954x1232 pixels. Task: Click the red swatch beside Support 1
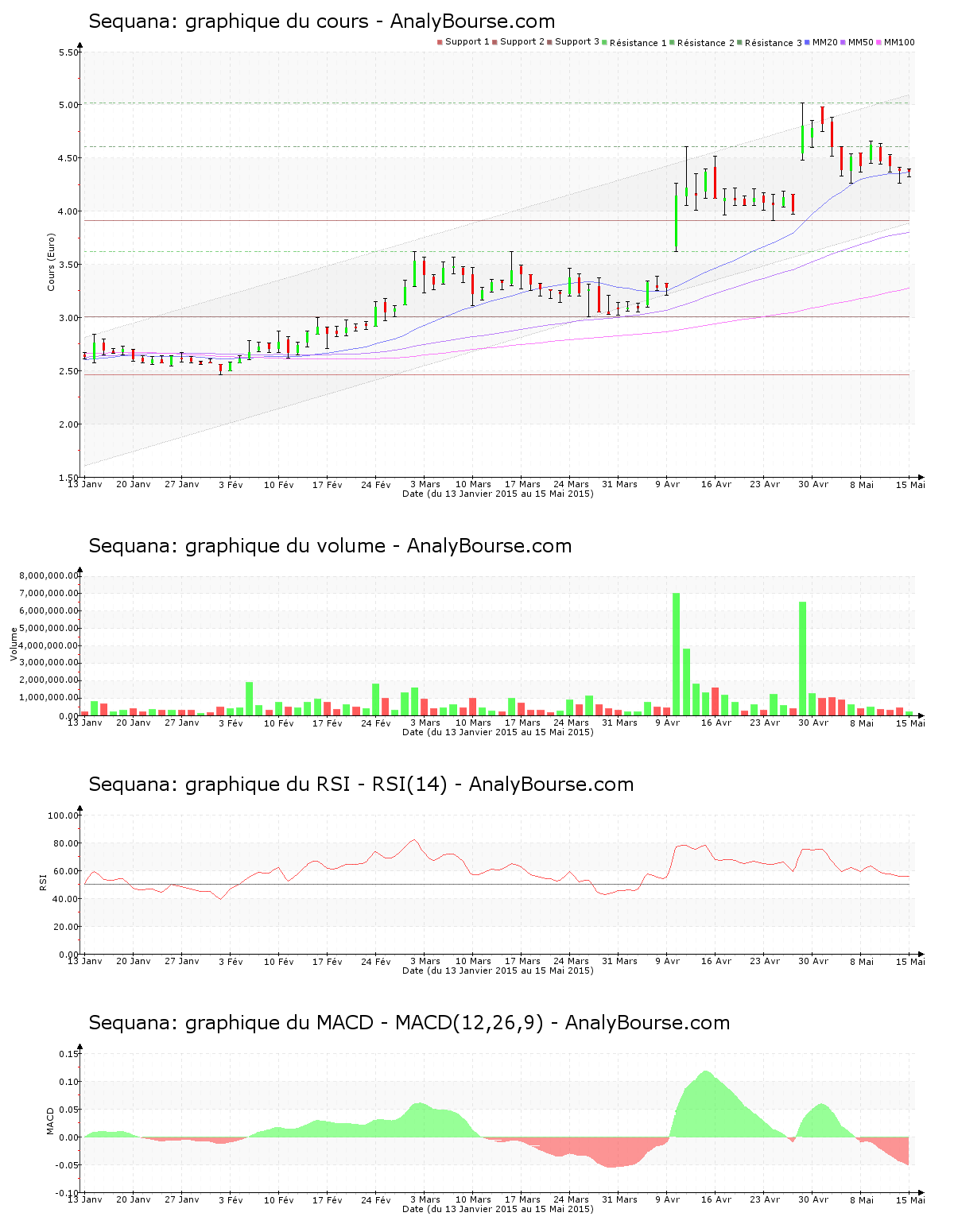click(x=440, y=42)
